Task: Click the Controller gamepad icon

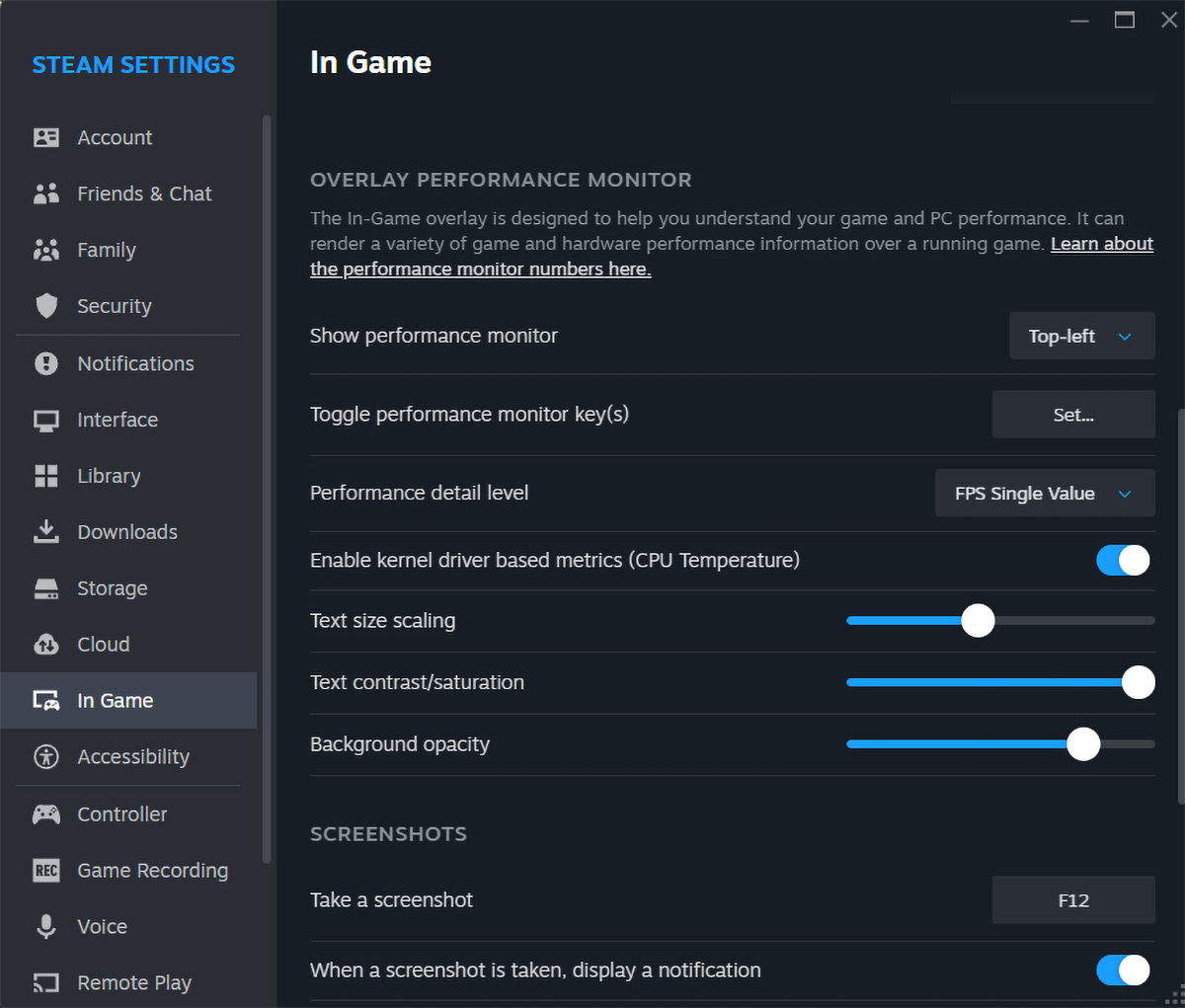Action: [46, 814]
